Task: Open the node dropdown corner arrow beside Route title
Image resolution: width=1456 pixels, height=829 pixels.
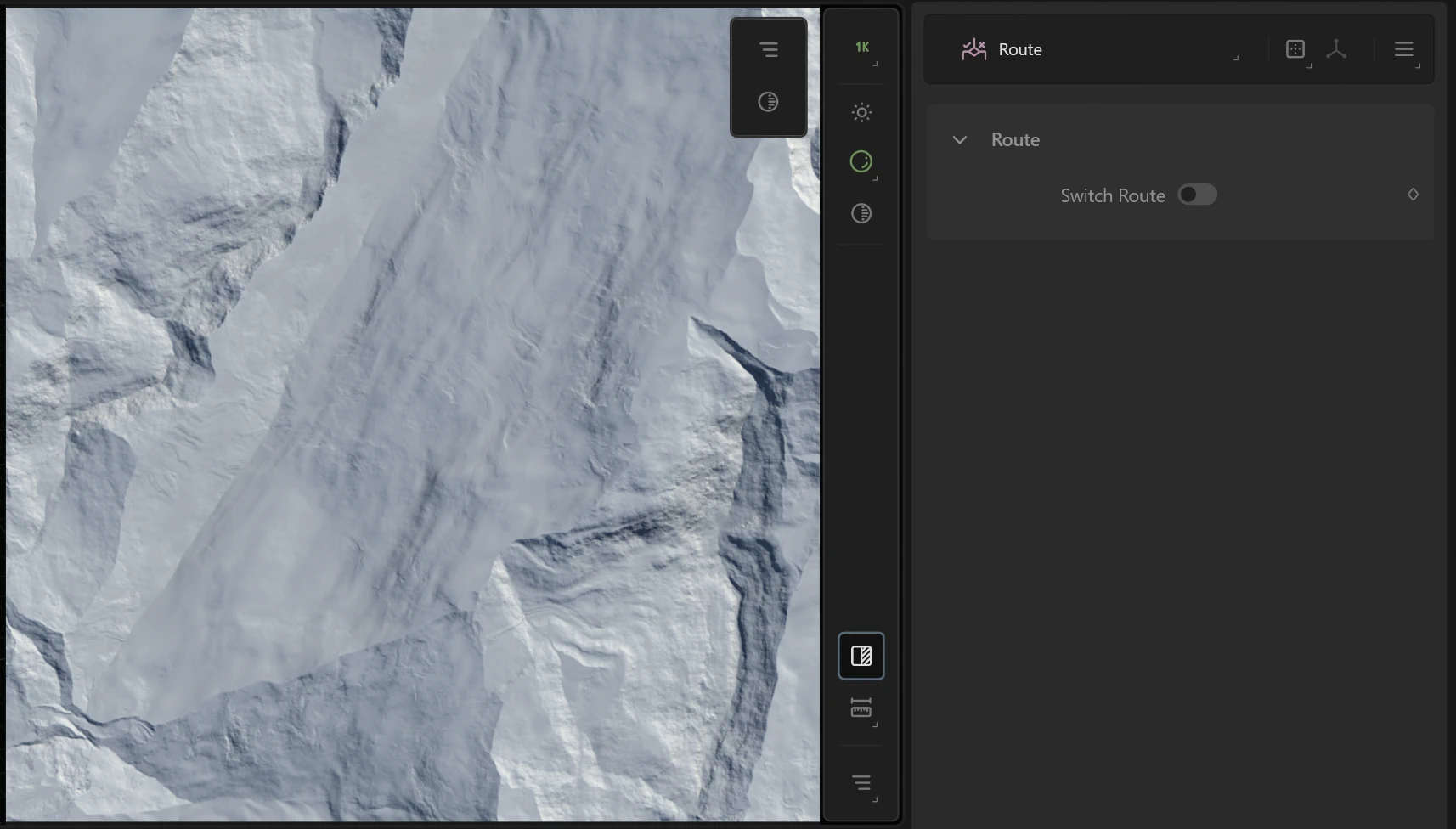Action: point(1236,57)
